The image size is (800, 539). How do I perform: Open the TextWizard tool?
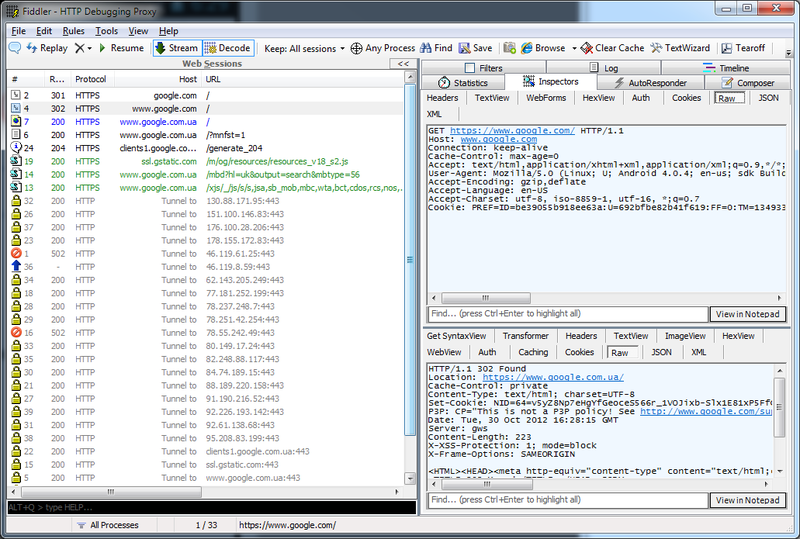coord(680,48)
